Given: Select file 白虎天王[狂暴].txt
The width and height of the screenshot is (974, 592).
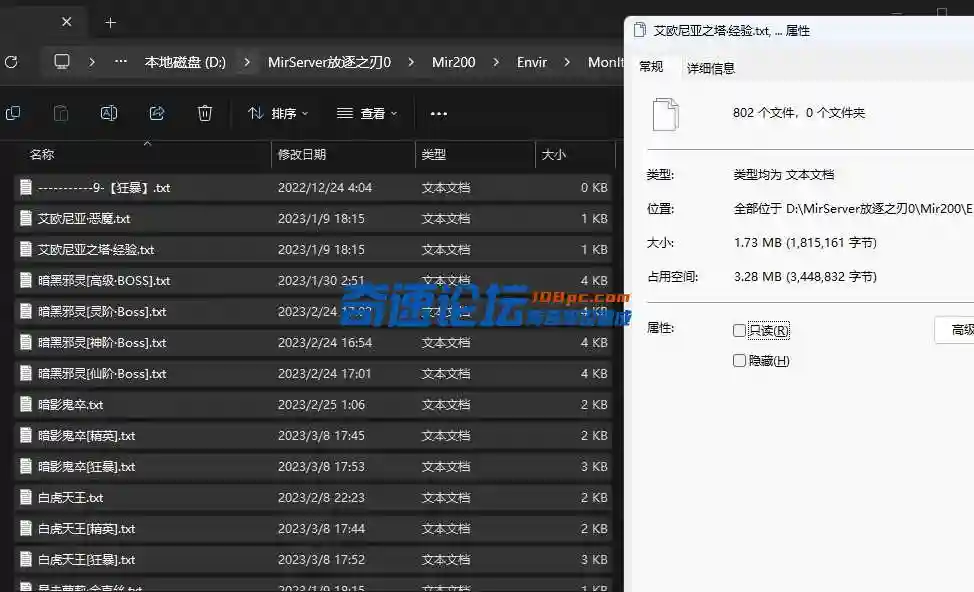Looking at the screenshot, I should pos(313,560).
